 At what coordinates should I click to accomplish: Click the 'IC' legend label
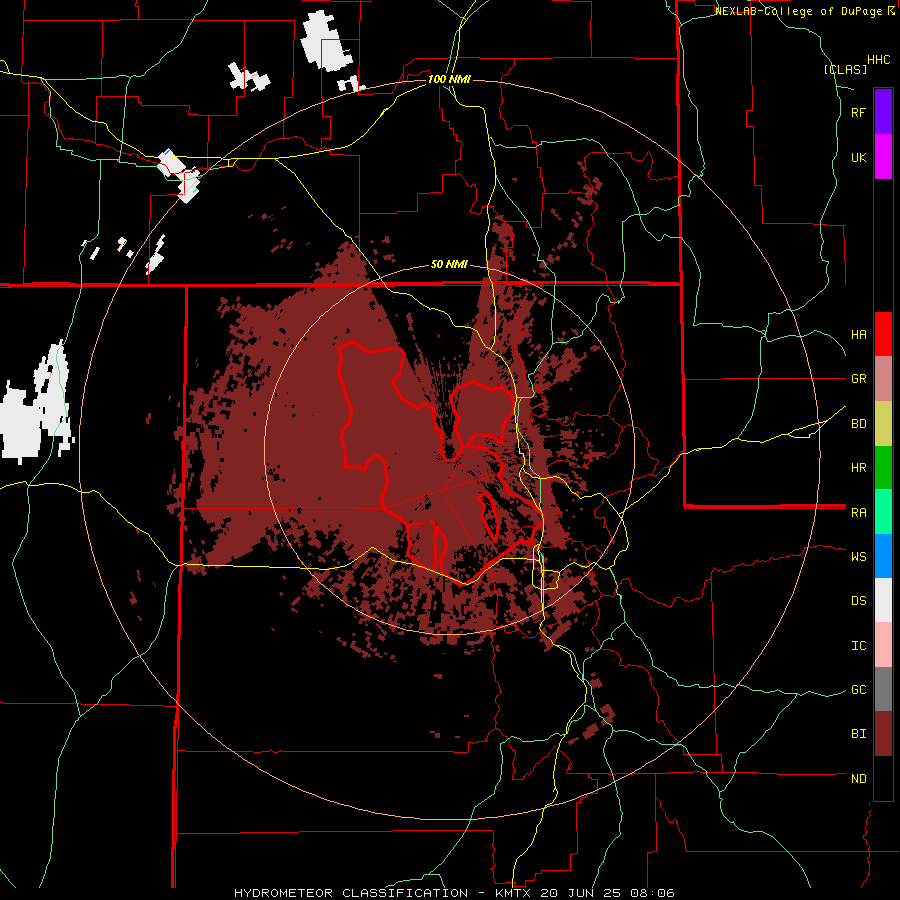point(858,646)
